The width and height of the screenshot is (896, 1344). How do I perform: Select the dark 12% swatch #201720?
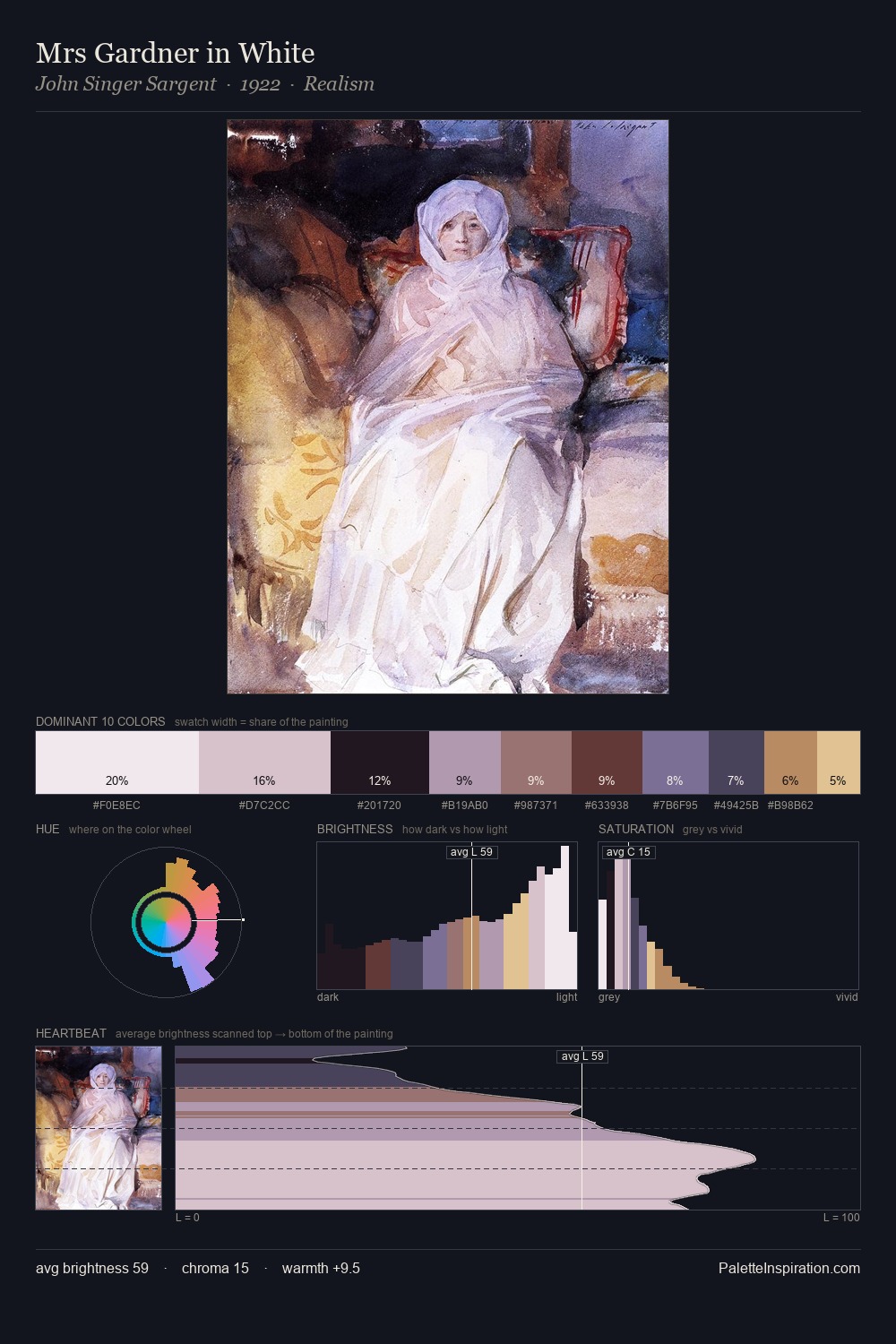[x=380, y=762]
